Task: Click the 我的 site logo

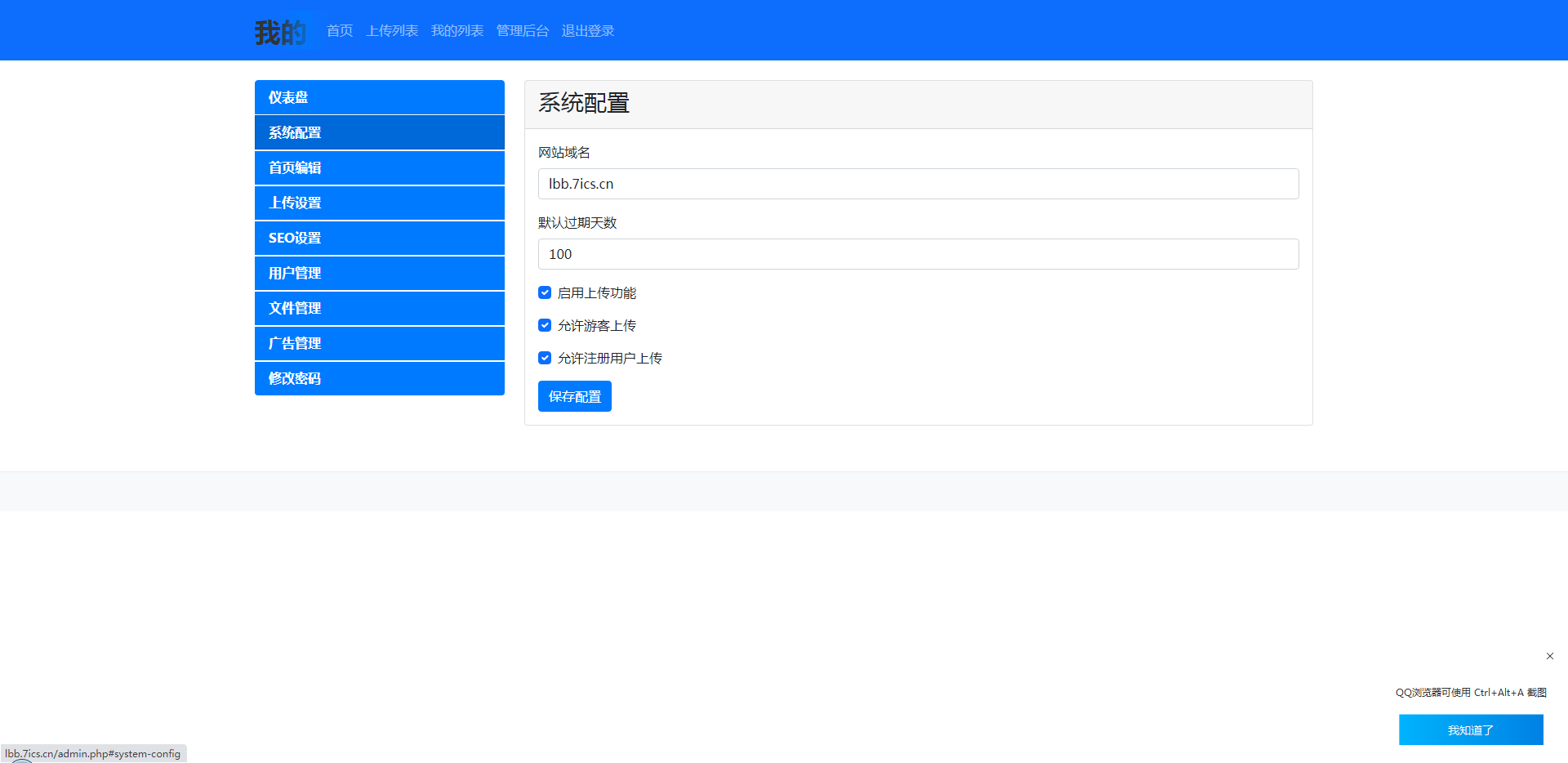Action: click(280, 32)
